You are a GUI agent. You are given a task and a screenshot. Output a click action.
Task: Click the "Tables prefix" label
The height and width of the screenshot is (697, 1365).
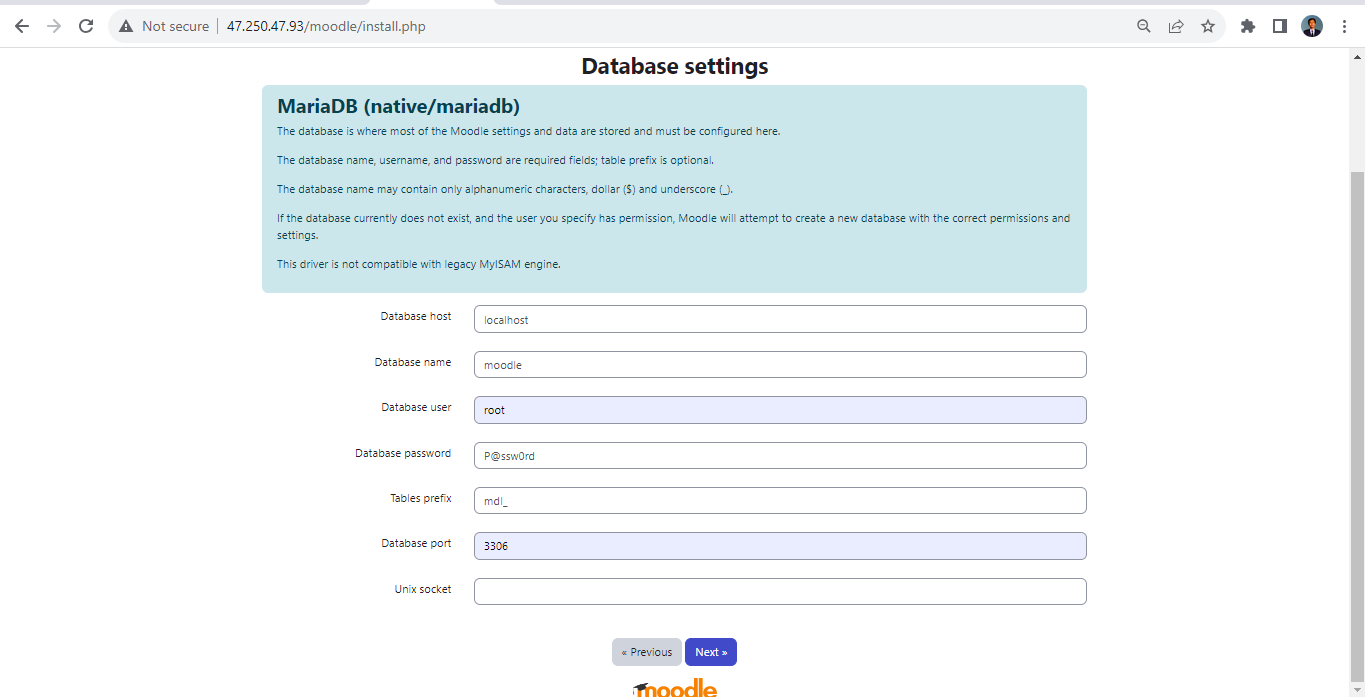click(421, 498)
